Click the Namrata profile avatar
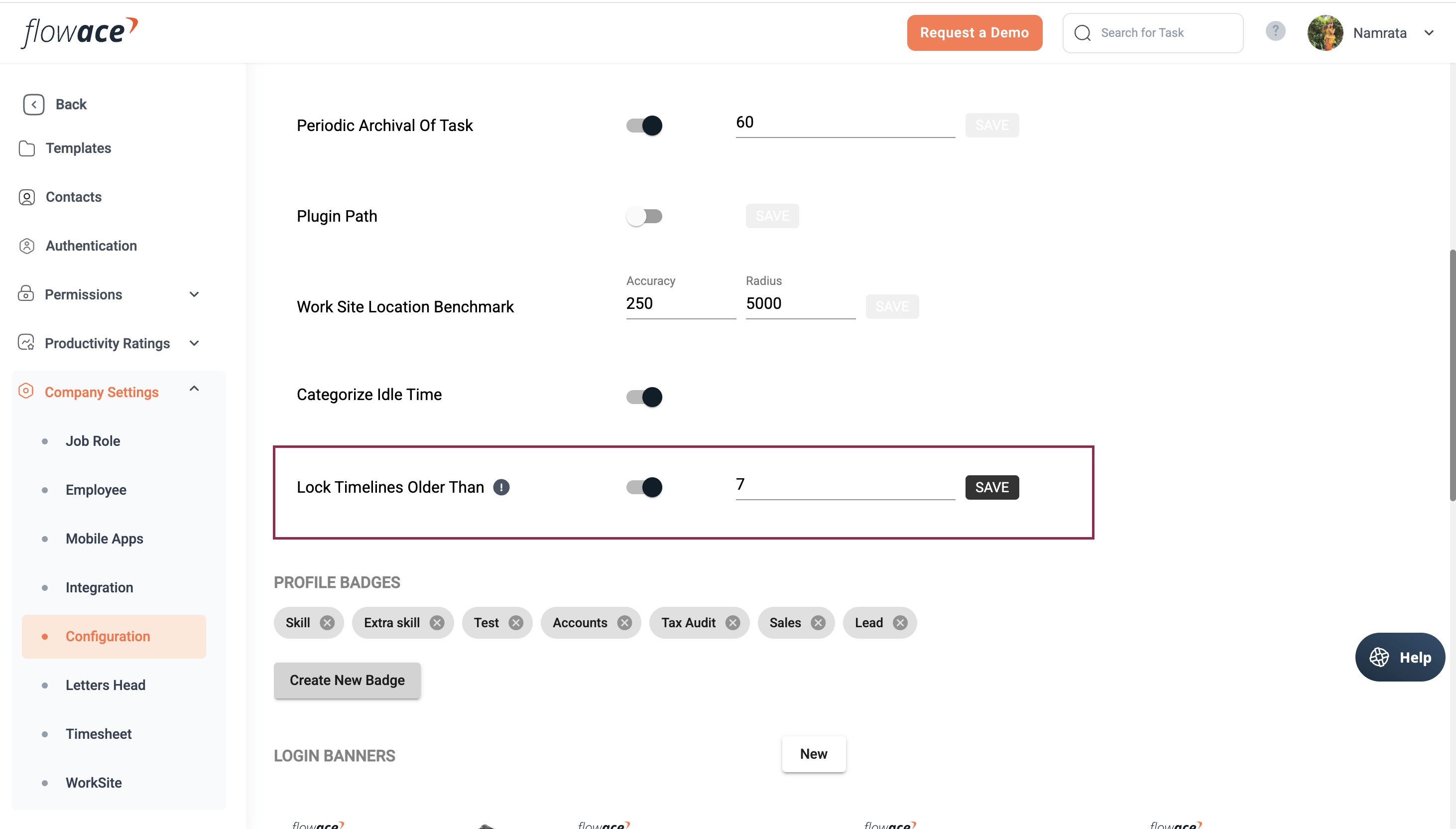 point(1325,33)
